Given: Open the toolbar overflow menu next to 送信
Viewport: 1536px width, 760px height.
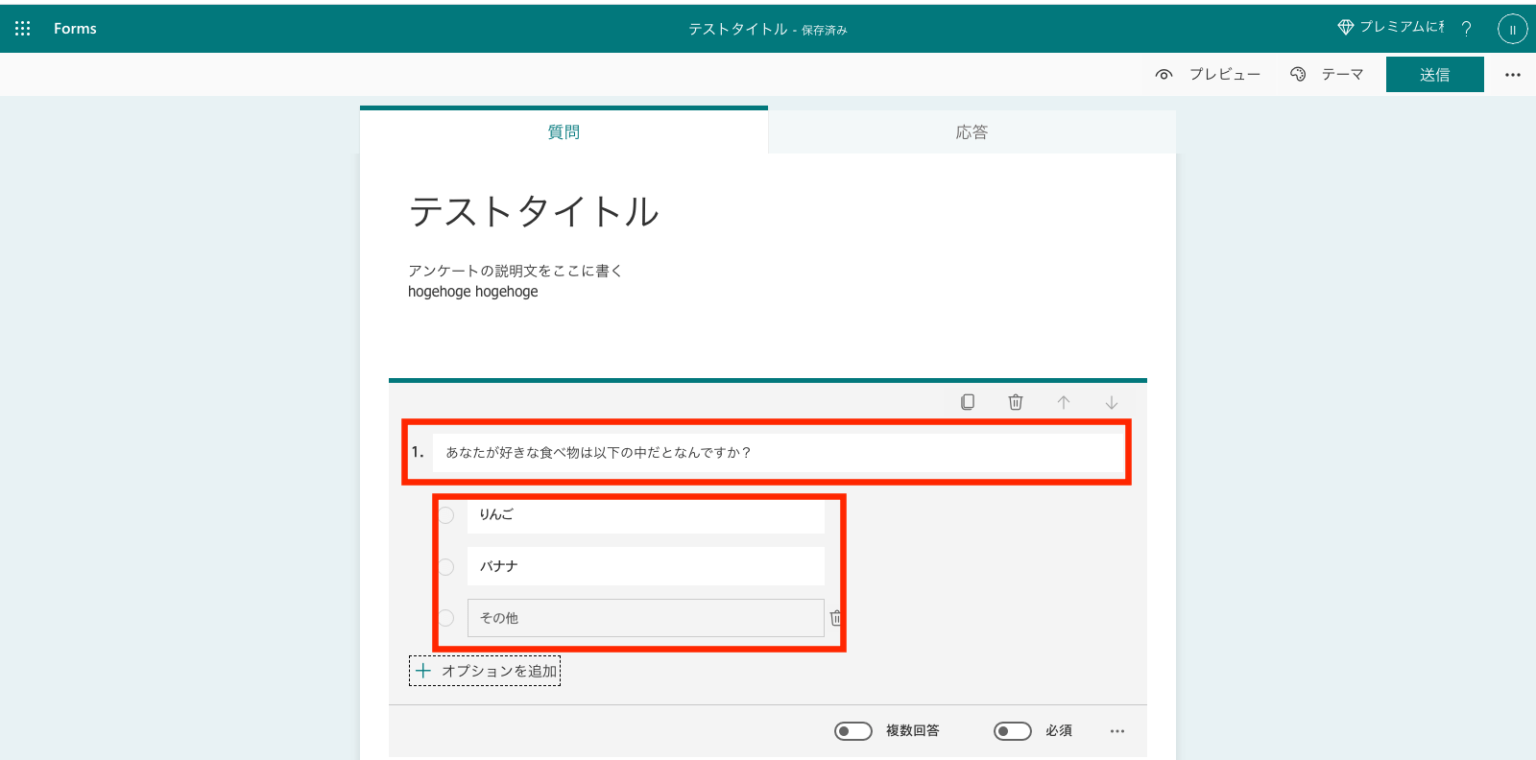Looking at the screenshot, I should coord(1512,74).
